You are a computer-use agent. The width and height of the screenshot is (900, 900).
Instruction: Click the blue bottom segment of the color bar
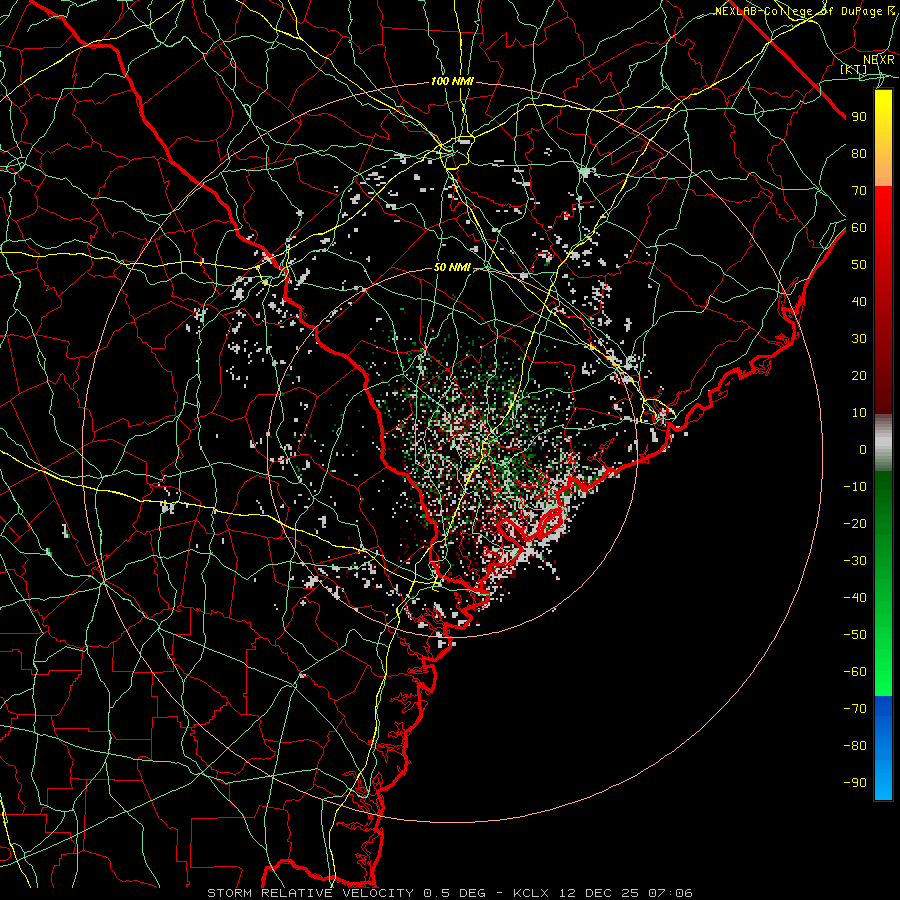[883, 748]
